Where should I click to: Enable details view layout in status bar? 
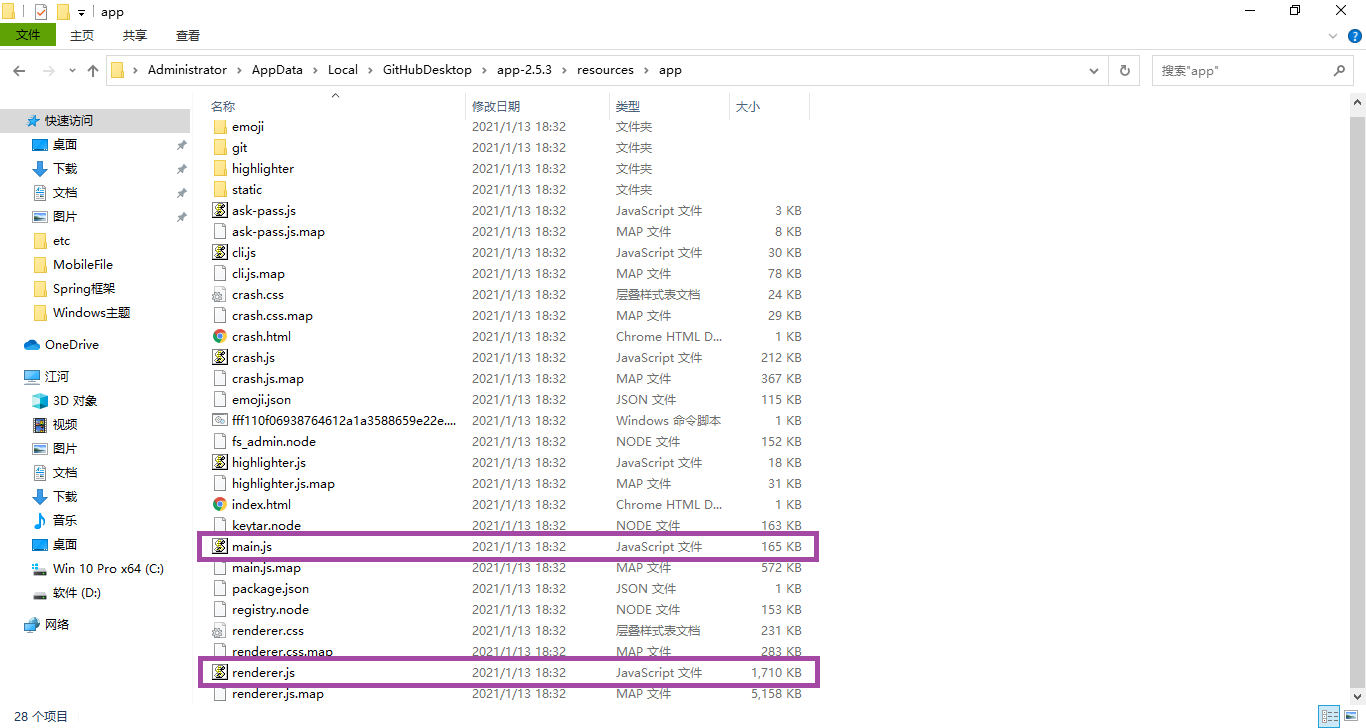[1330, 715]
